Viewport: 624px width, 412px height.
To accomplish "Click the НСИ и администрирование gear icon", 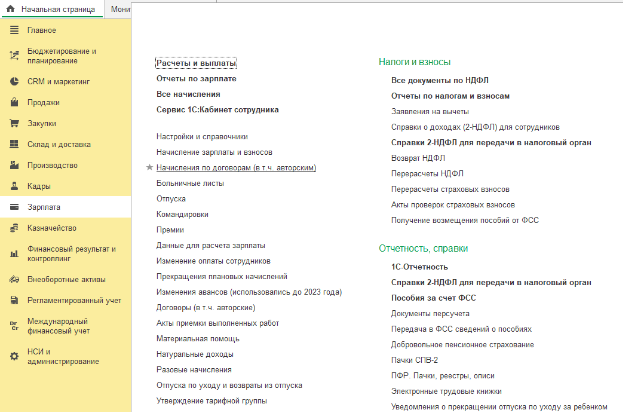I will tap(14, 356).
